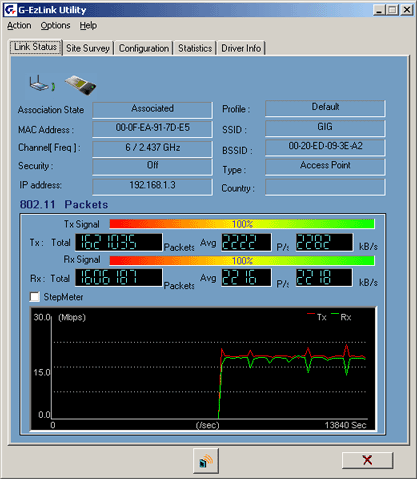
Task: Open the Help menu
Action: pos(88,26)
